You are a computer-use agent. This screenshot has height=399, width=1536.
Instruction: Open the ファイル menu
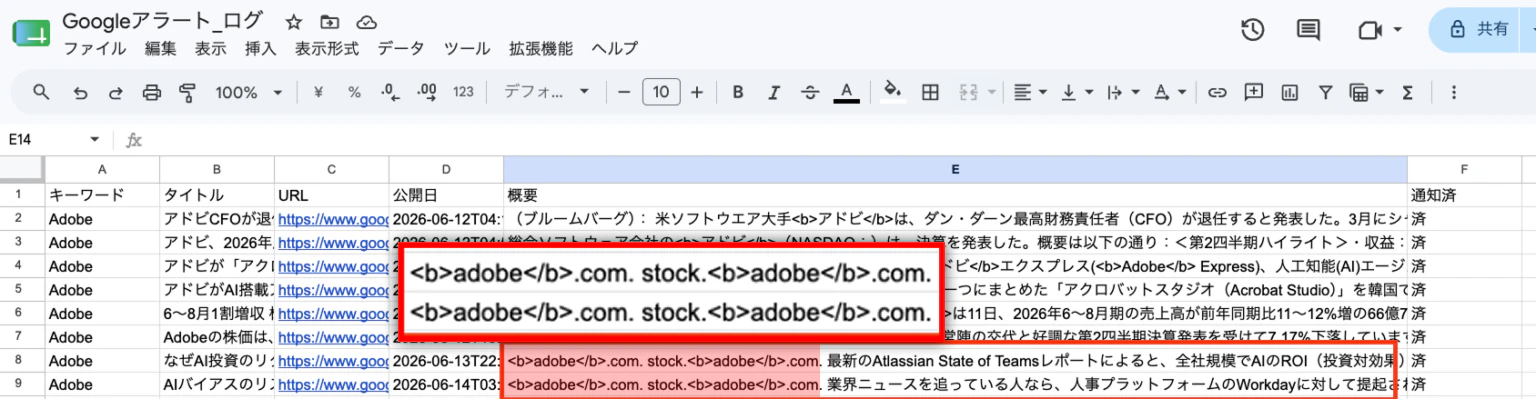click(x=95, y=48)
